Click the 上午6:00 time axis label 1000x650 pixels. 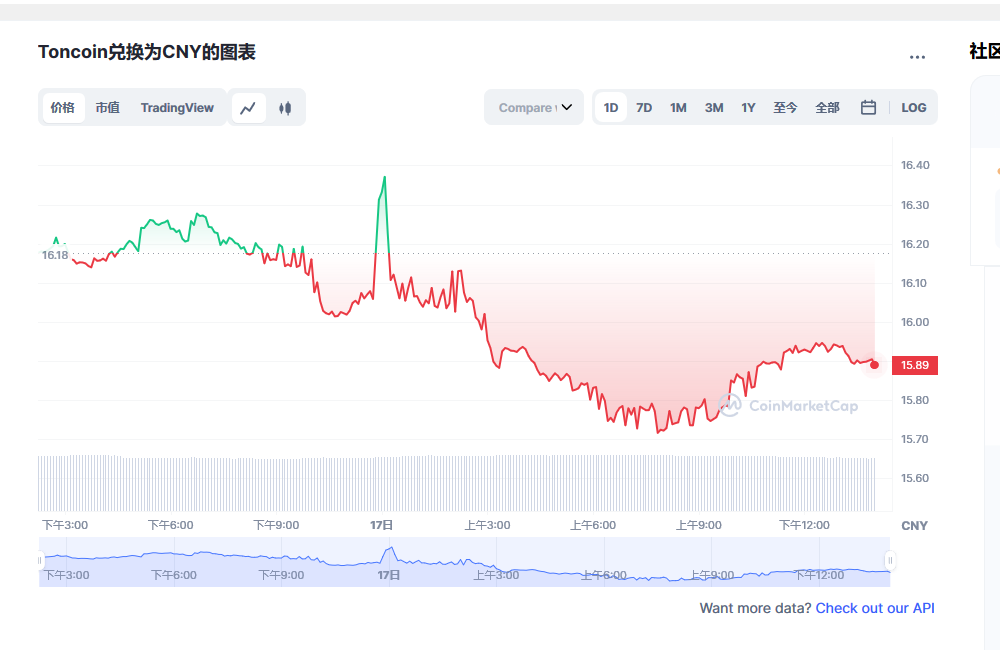pyautogui.click(x=592, y=525)
